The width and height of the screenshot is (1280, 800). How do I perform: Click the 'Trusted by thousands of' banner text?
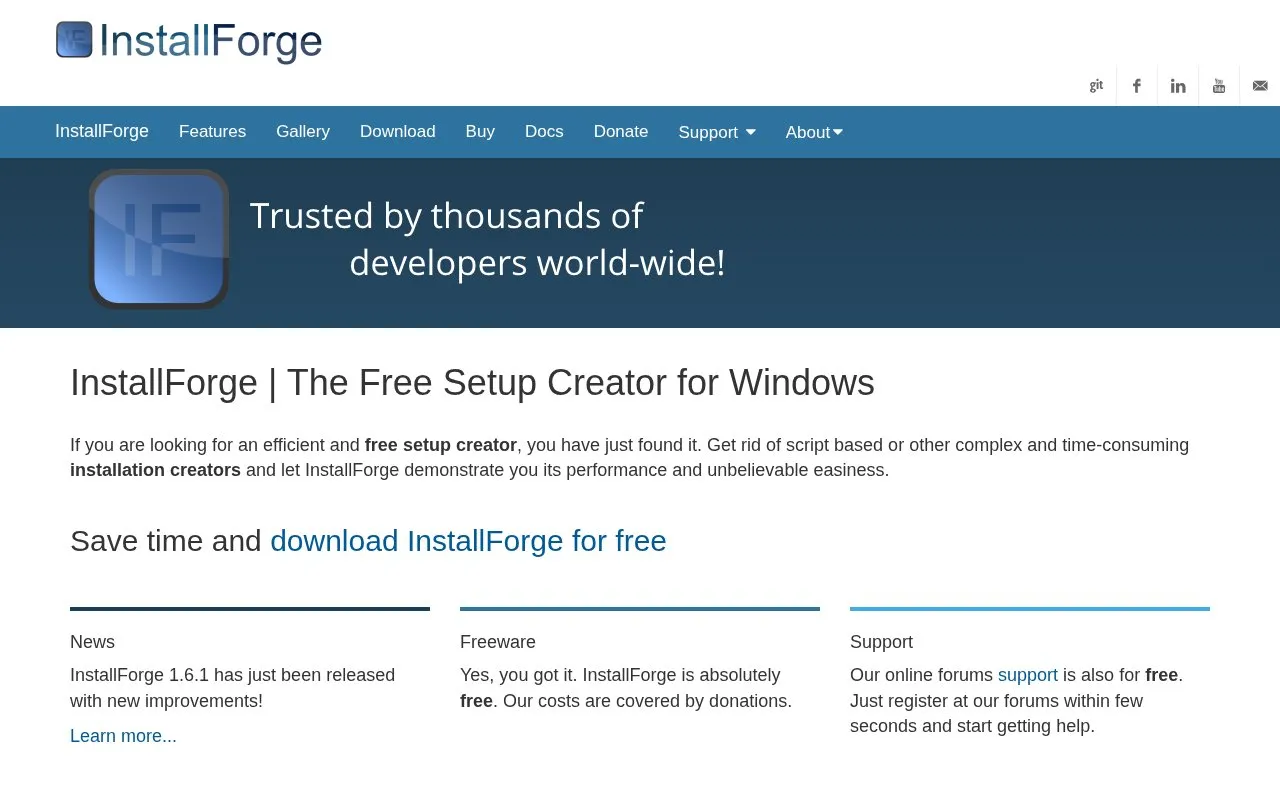pos(446,216)
